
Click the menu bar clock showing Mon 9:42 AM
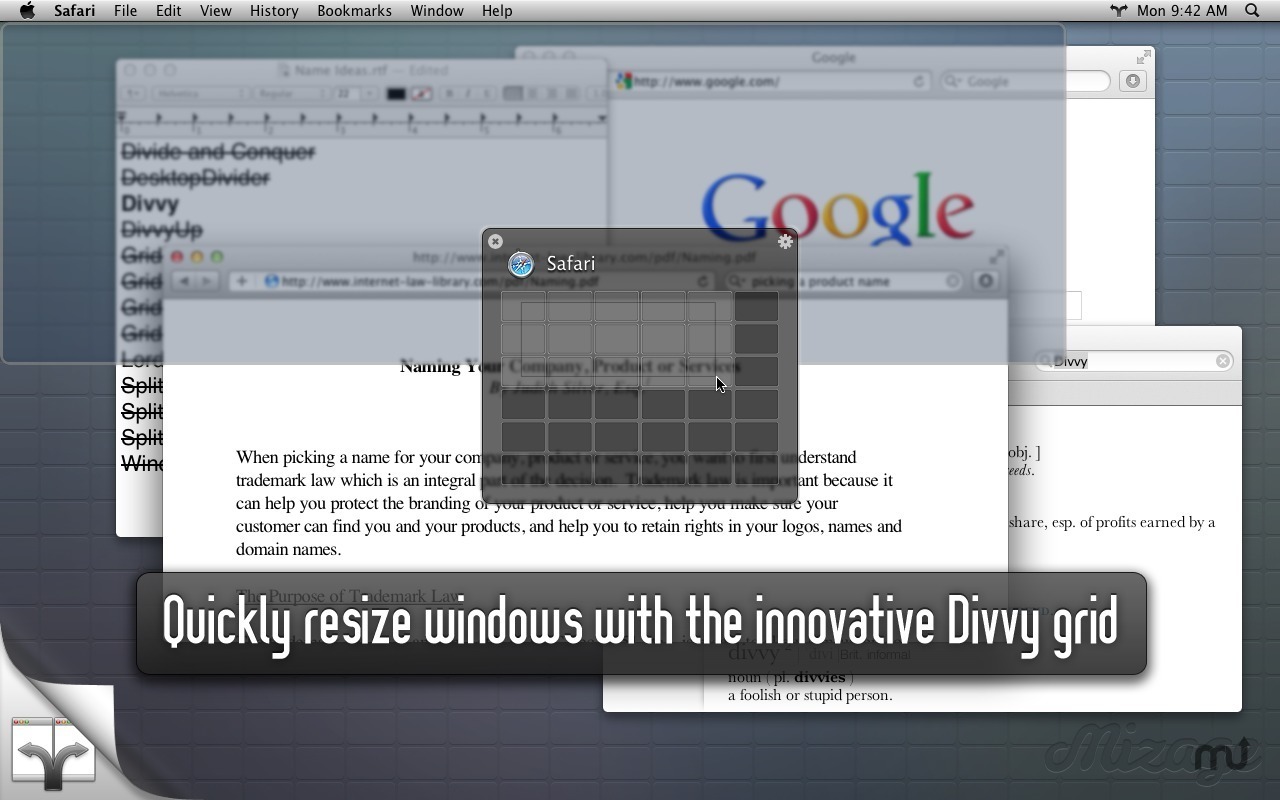[x=1182, y=11]
